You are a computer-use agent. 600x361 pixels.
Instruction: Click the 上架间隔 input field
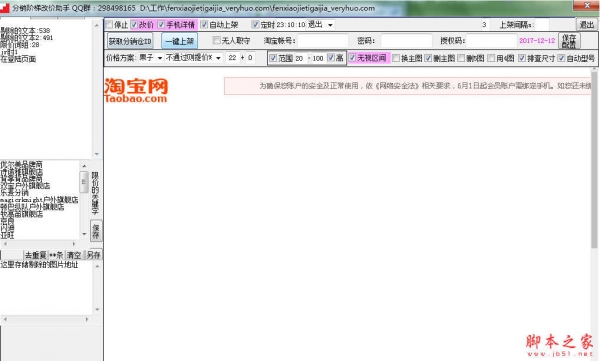[542, 25]
